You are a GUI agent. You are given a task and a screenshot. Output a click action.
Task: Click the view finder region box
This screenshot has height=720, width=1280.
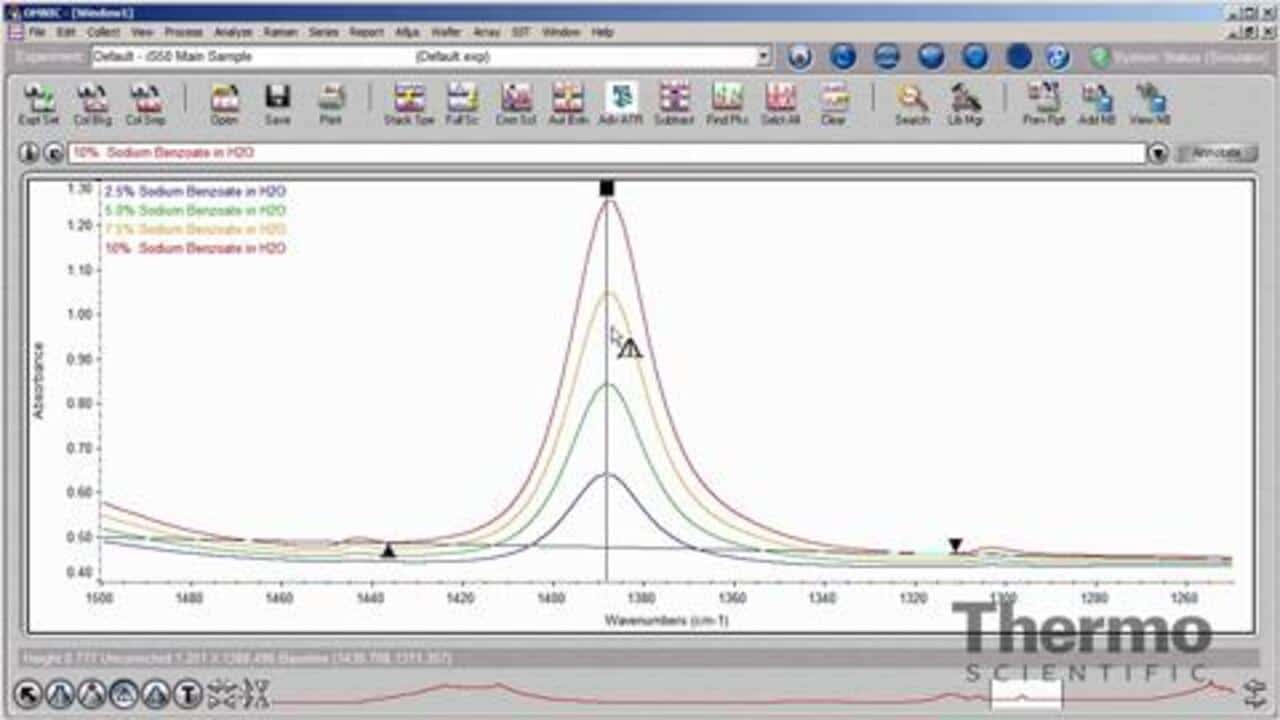point(1026,693)
